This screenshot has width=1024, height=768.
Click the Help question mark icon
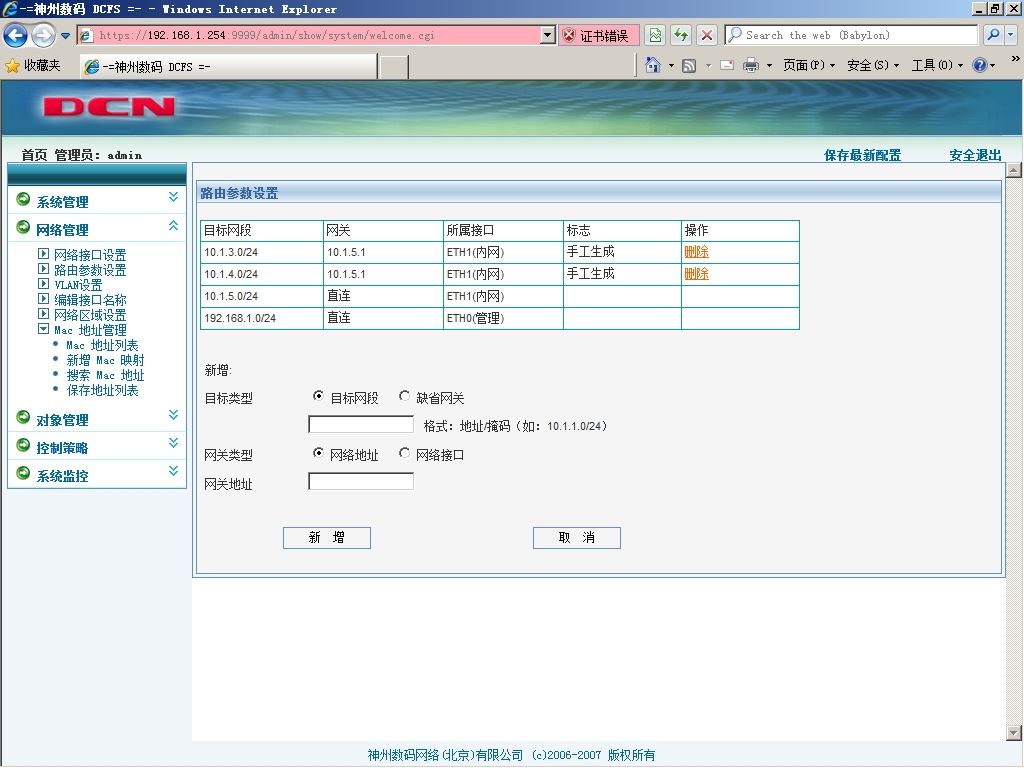pos(980,65)
